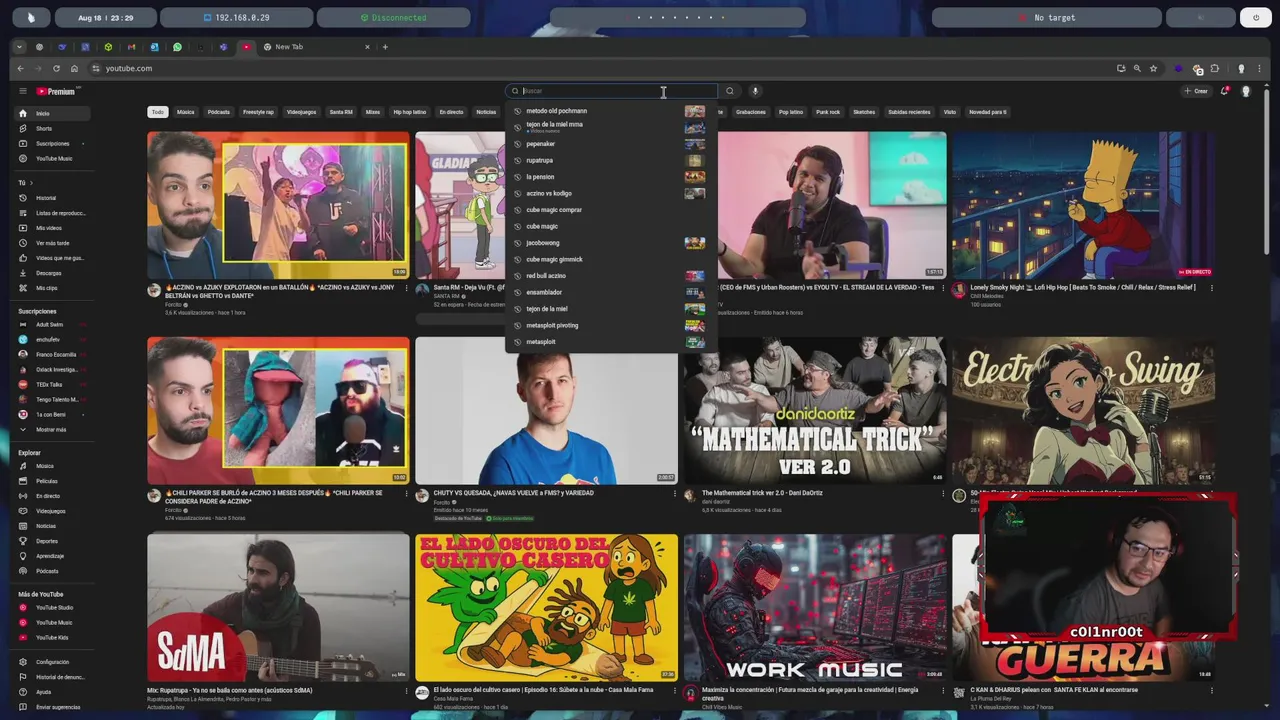Open Películas in Explorar
The height and width of the screenshot is (720, 1280).
point(50,481)
